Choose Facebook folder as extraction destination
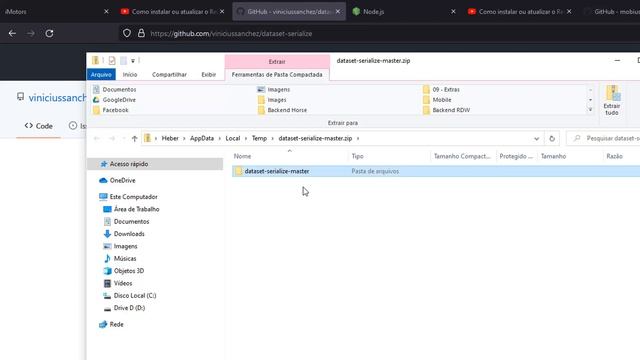 coord(111,110)
